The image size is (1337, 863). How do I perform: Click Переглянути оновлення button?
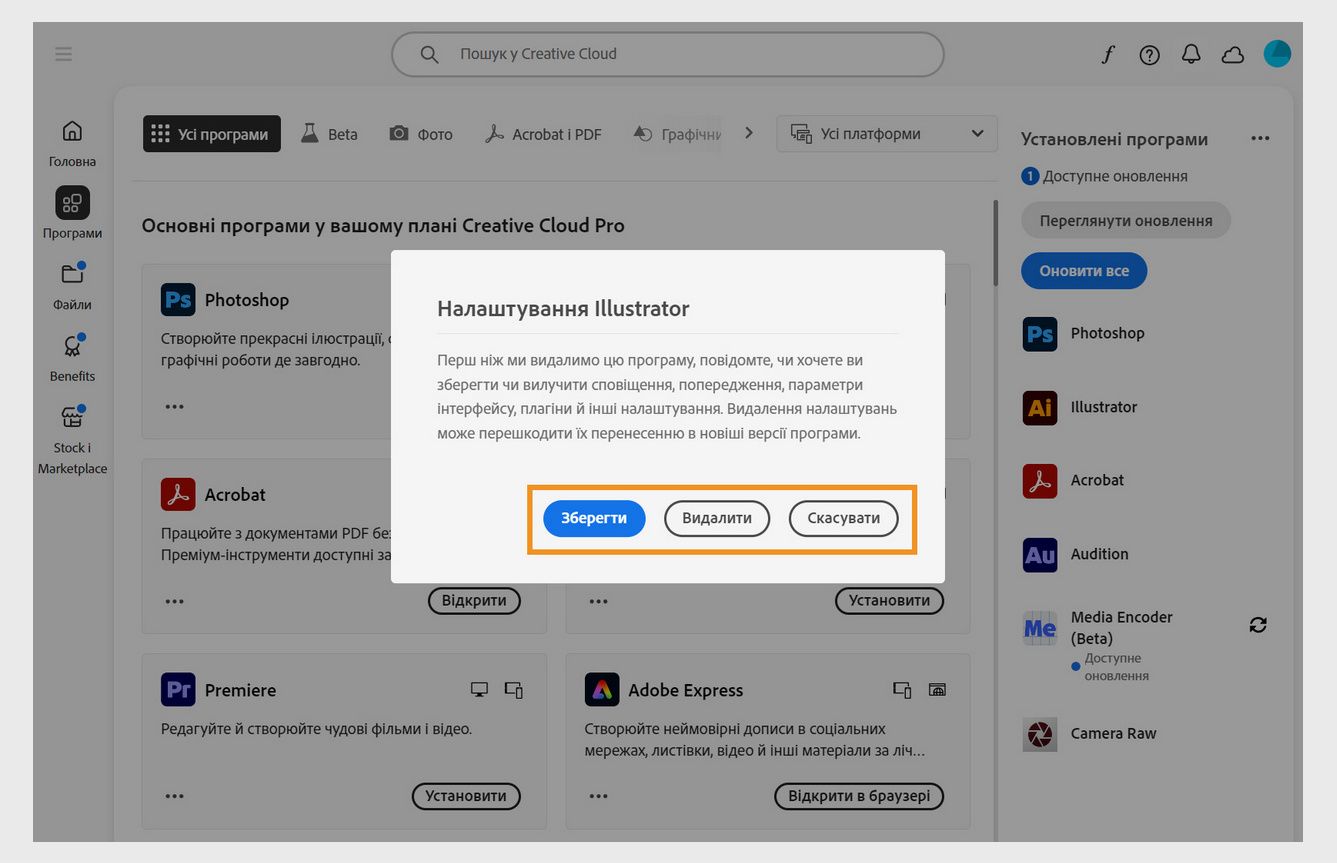tap(1126, 221)
